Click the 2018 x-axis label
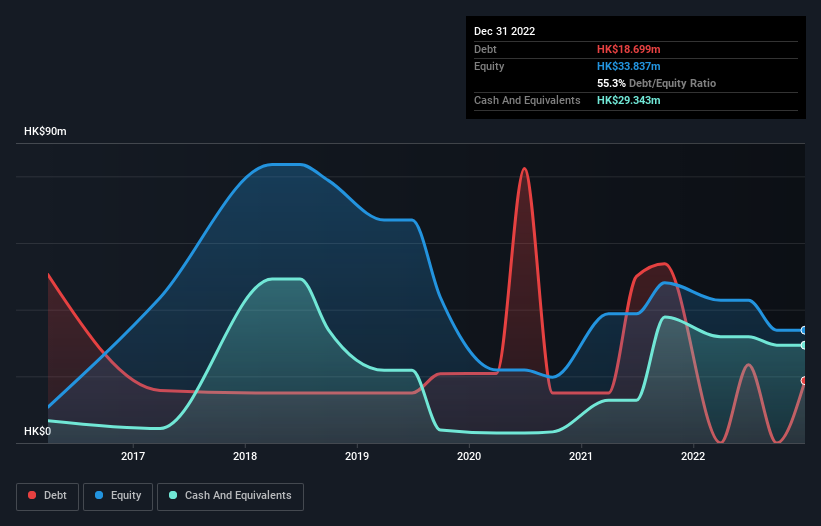Image resolution: width=821 pixels, height=526 pixels. (x=245, y=456)
